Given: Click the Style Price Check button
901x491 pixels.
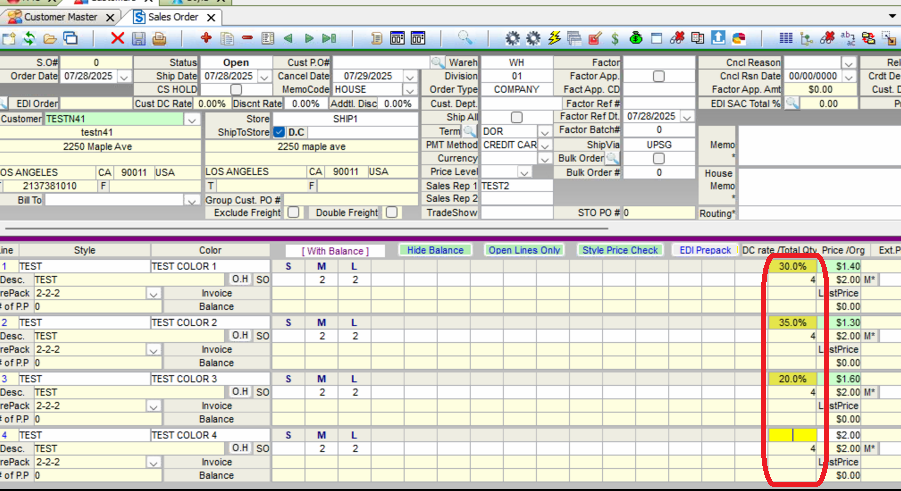Looking at the screenshot, I should tap(620, 250).
